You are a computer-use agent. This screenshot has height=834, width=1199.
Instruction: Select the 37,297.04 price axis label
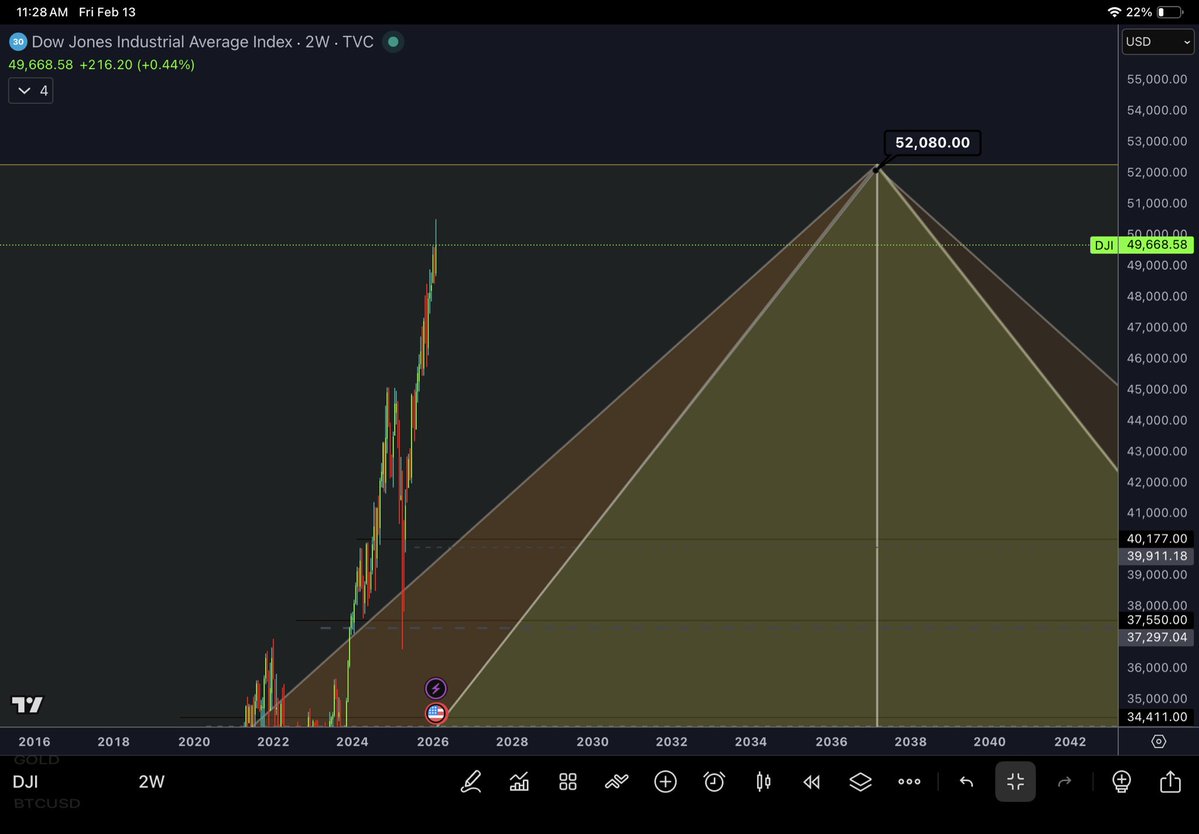pos(1157,637)
